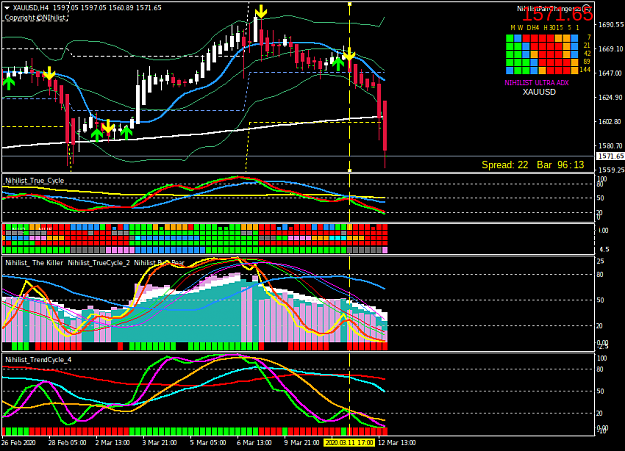Click the W timeframe header in the ADX dashboard
The height and width of the screenshot is (451, 625).
[x=520, y=28]
